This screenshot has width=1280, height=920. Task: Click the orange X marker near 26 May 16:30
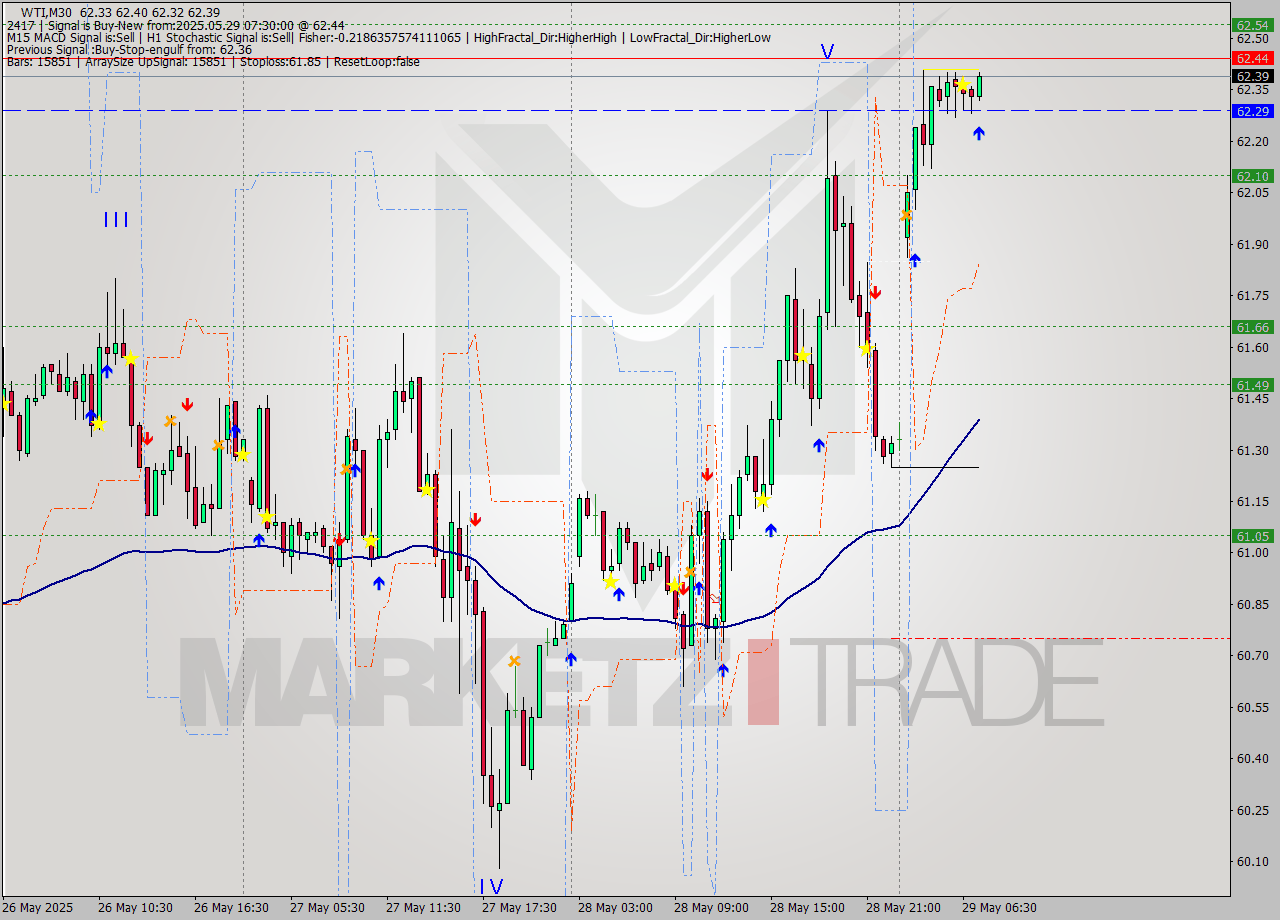click(x=219, y=446)
